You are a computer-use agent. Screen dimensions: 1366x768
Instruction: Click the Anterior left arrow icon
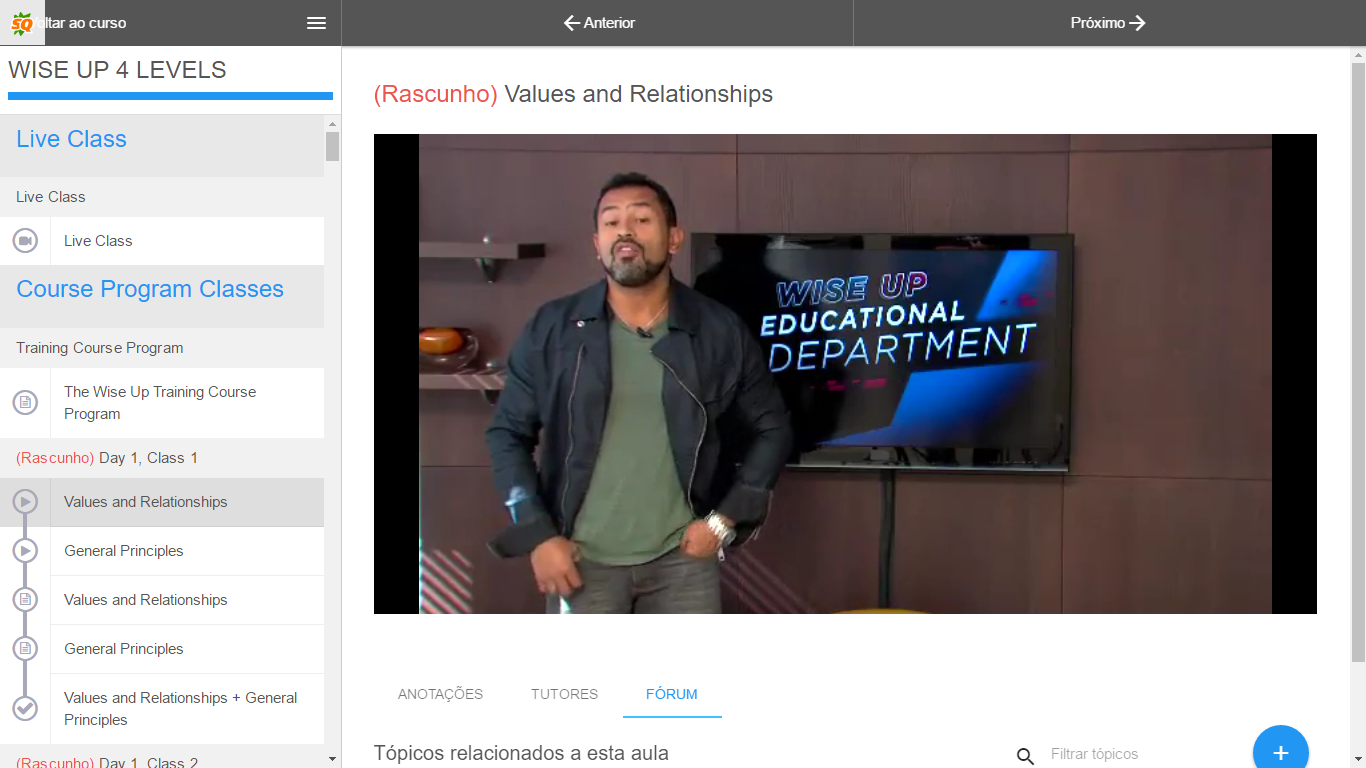[x=572, y=23]
